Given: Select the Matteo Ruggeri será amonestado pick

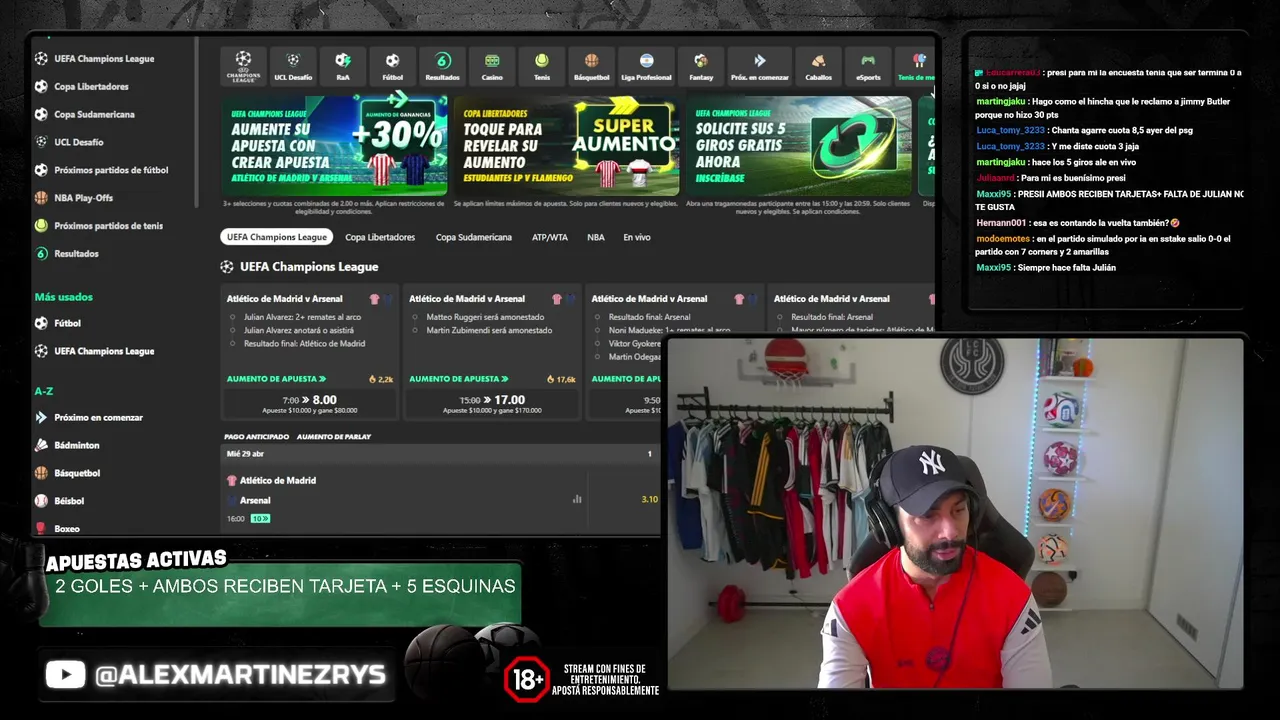Looking at the screenshot, I should click(485, 317).
